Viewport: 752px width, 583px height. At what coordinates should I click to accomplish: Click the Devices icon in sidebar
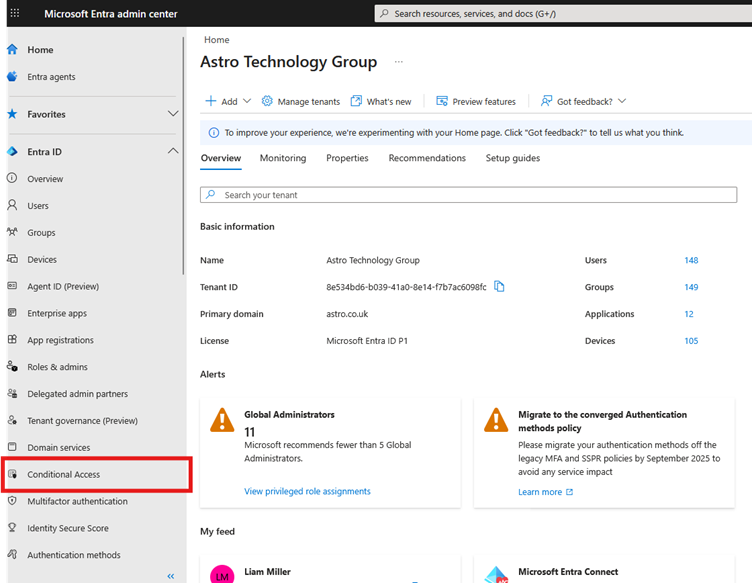(x=12, y=259)
